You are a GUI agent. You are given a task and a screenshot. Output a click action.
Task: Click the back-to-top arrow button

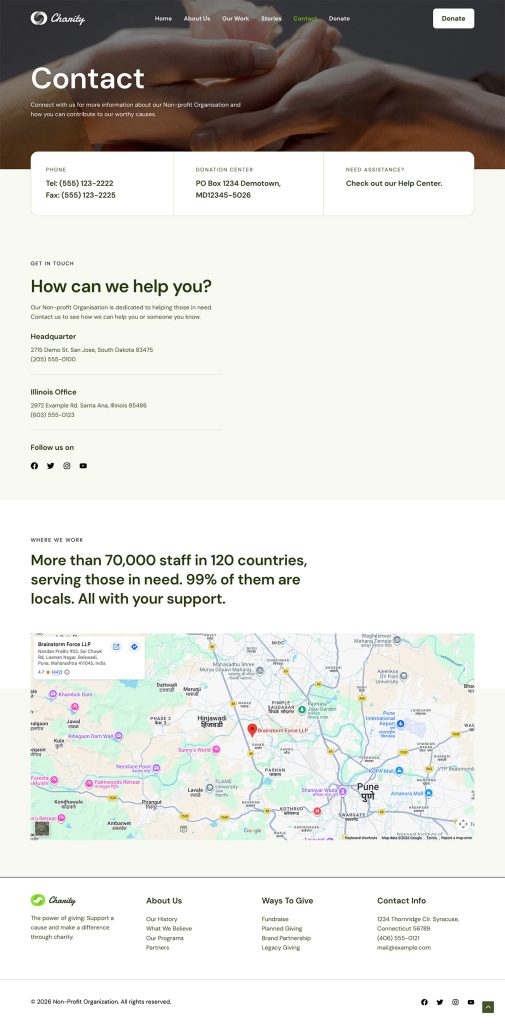pyautogui.click(x=487, y=1007)
